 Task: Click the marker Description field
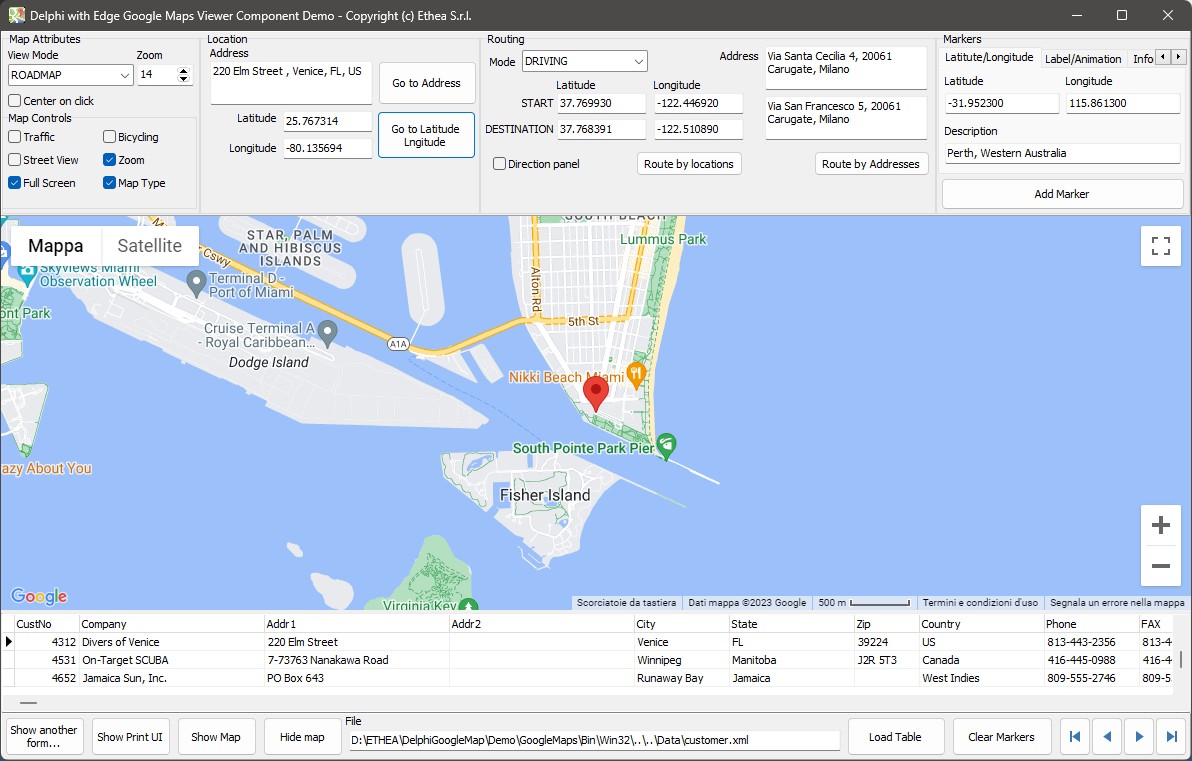pos(1062,153)
